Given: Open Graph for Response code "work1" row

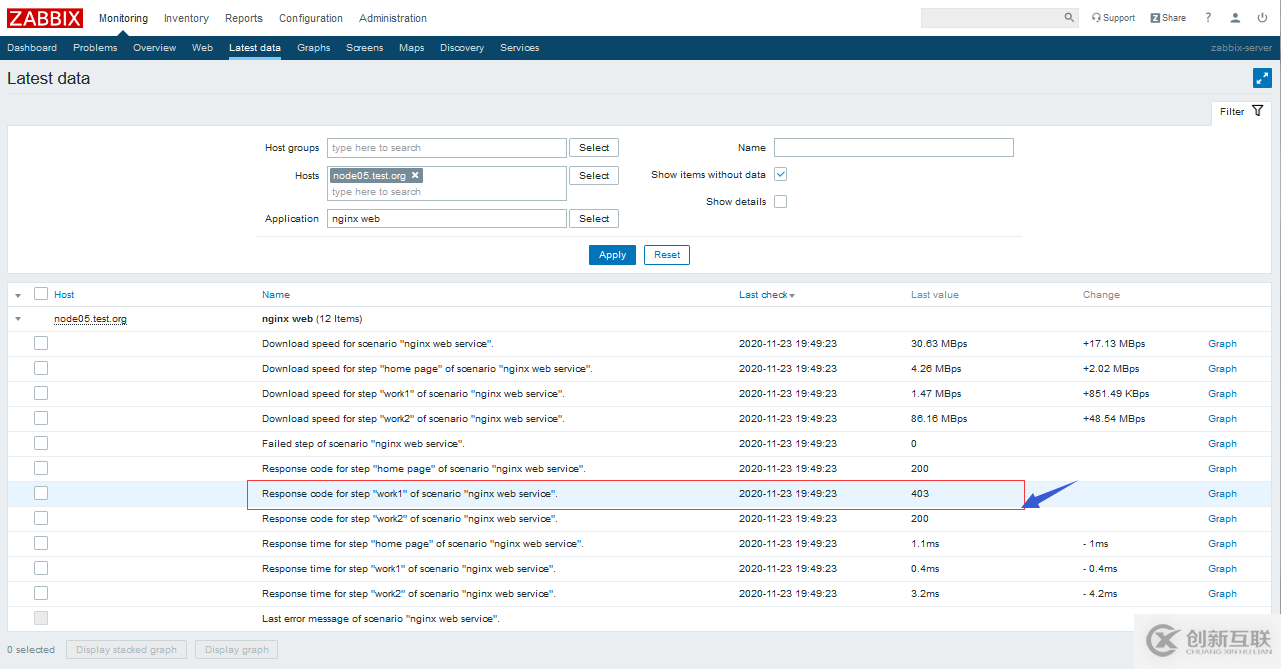Looking at the screenshot, I should click(1222, 493).
